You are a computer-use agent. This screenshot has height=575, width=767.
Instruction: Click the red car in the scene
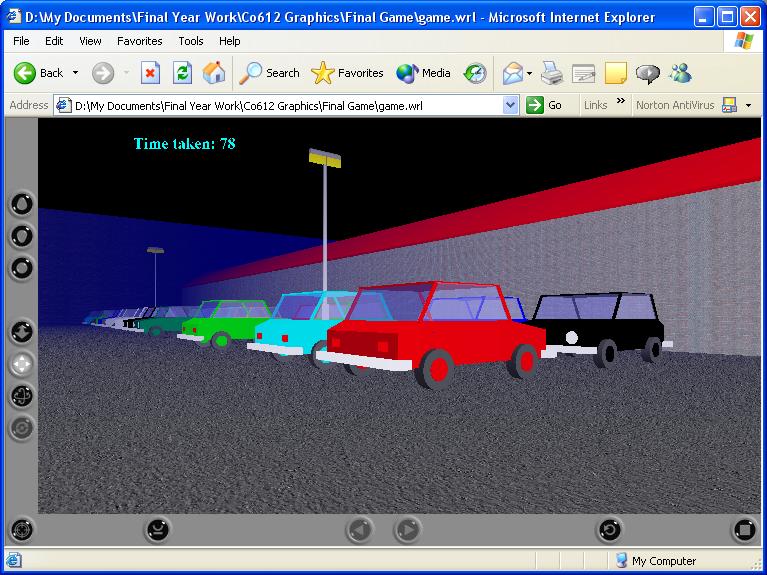430,338
